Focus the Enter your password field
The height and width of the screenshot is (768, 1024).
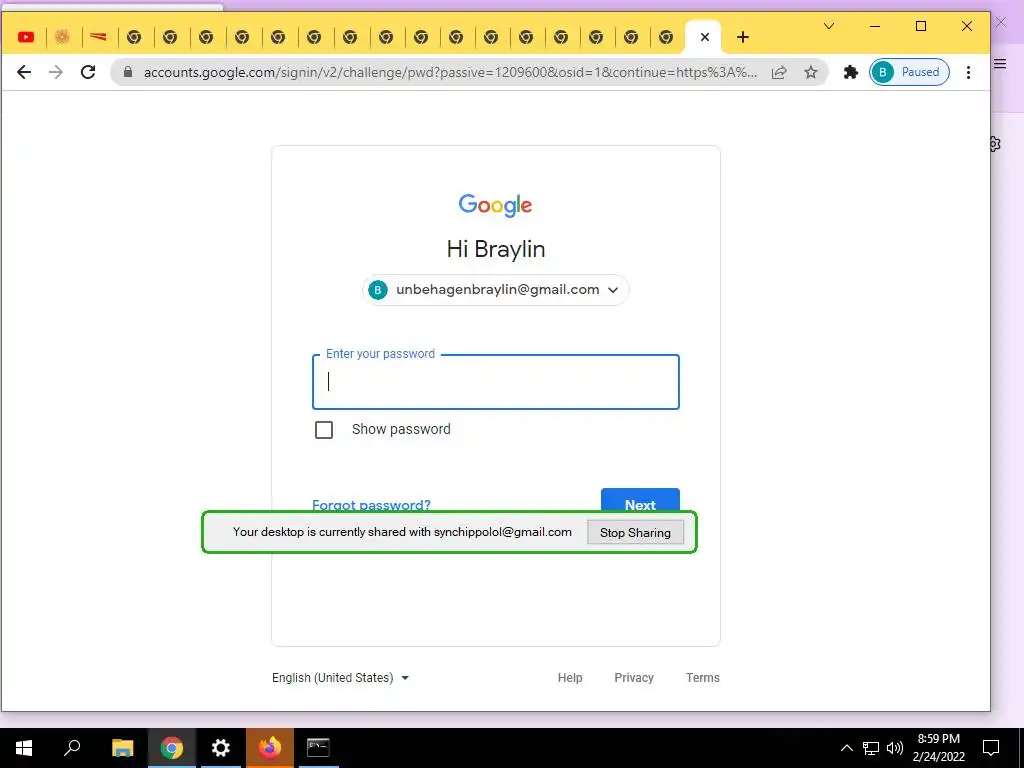pos(496,382)
